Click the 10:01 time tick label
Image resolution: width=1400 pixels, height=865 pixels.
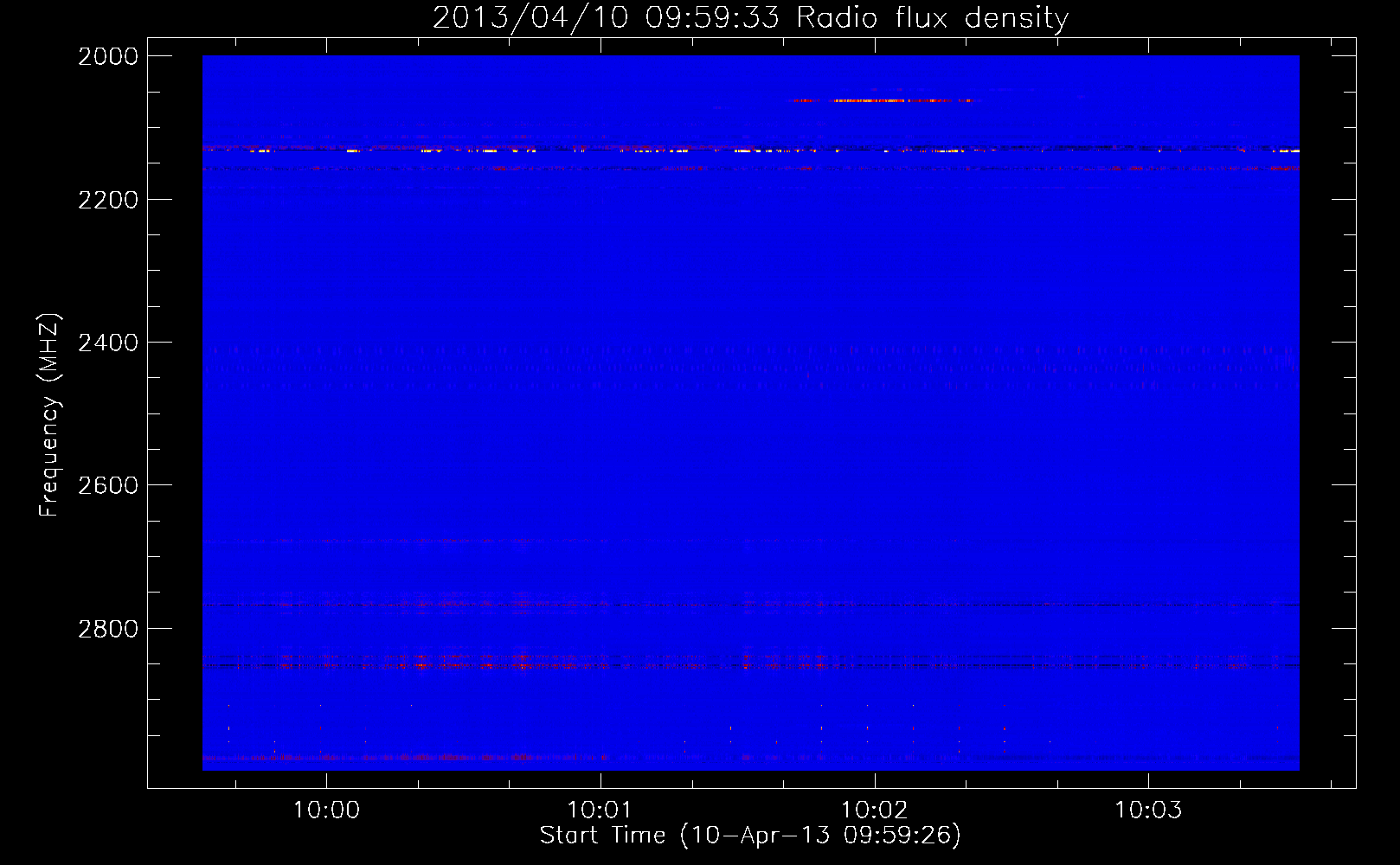click(x=600, y=811)
